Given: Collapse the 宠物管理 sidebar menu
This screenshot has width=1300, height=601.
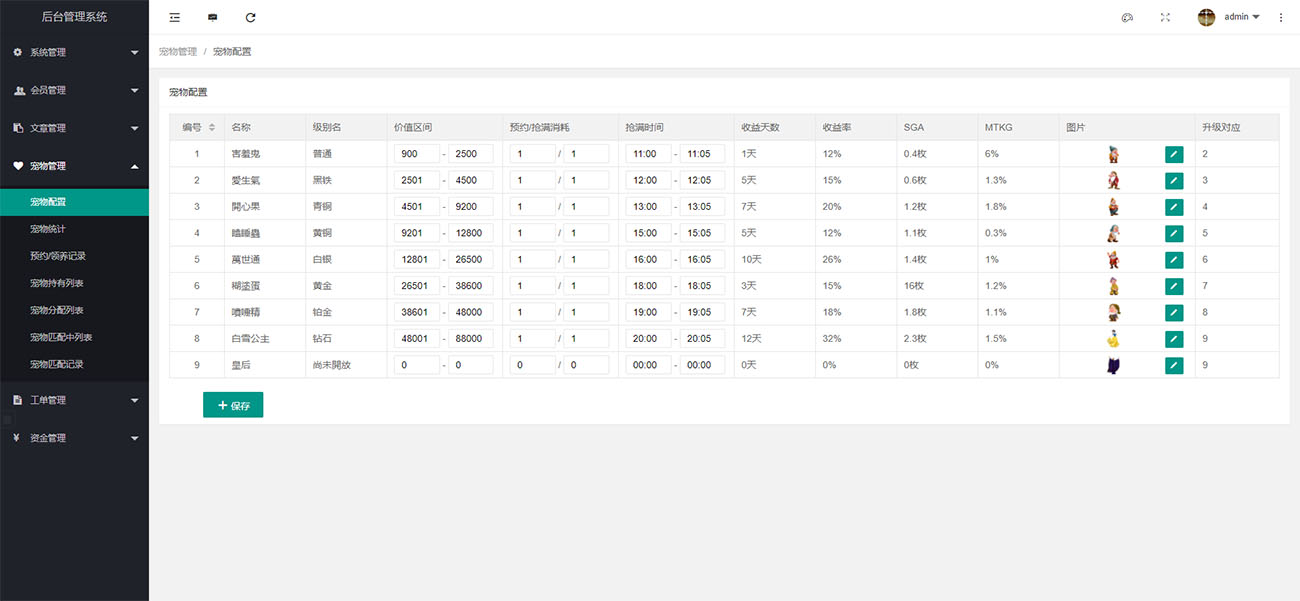Looking at the screenshot, I should tap(74, 166).
